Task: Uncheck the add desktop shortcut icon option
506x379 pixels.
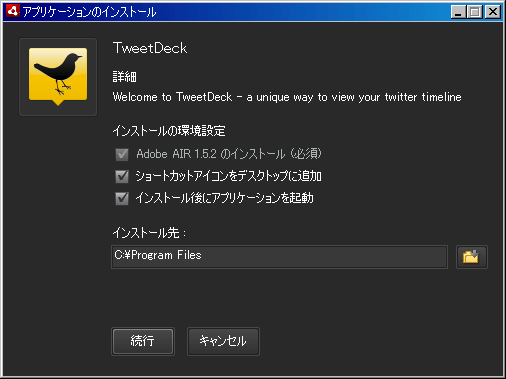Action: click(x=122, y=176)
